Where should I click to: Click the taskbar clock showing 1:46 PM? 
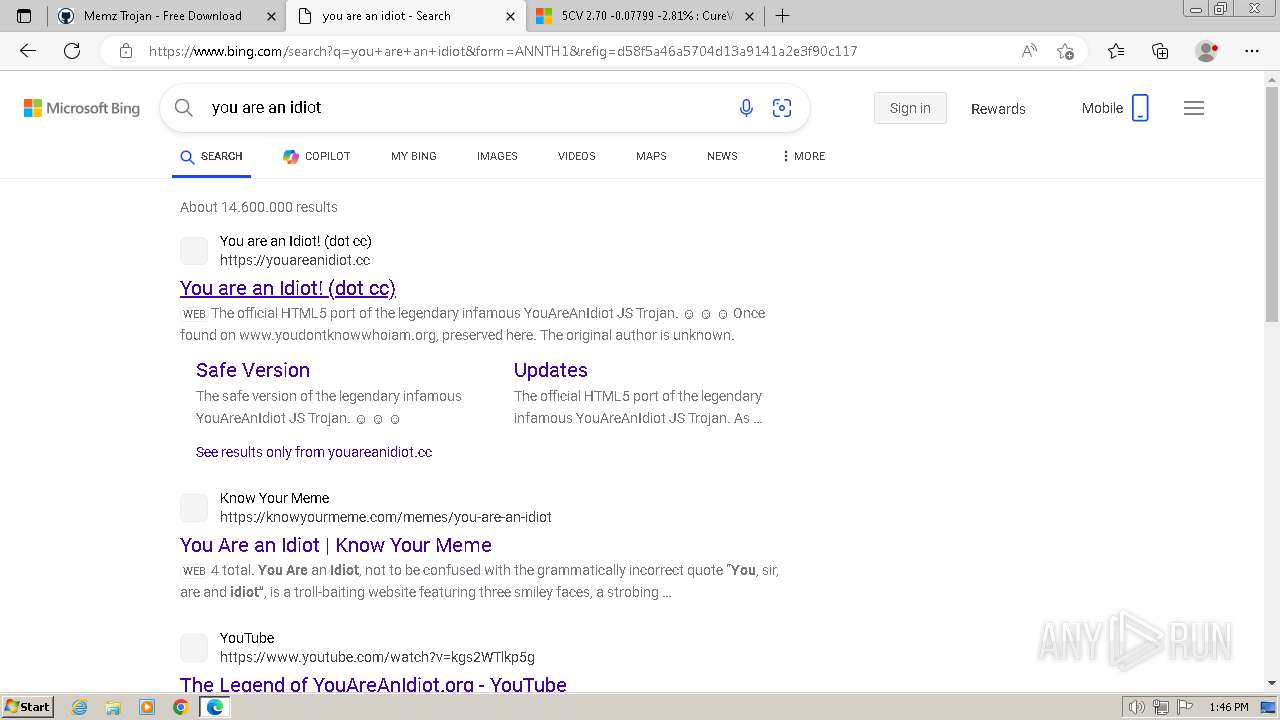click(x=1228, y=707)
